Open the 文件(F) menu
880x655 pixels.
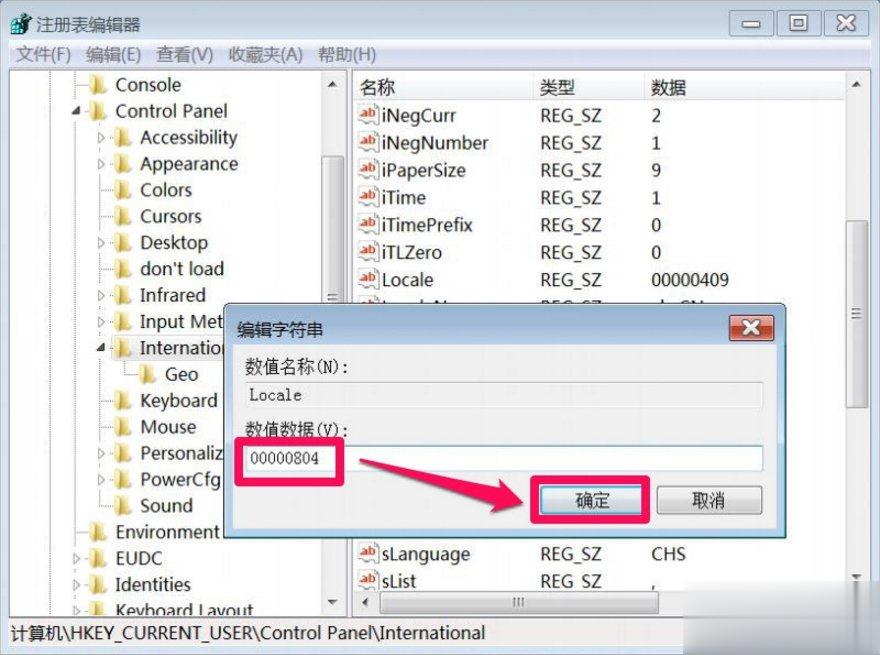tap(43, 55)
